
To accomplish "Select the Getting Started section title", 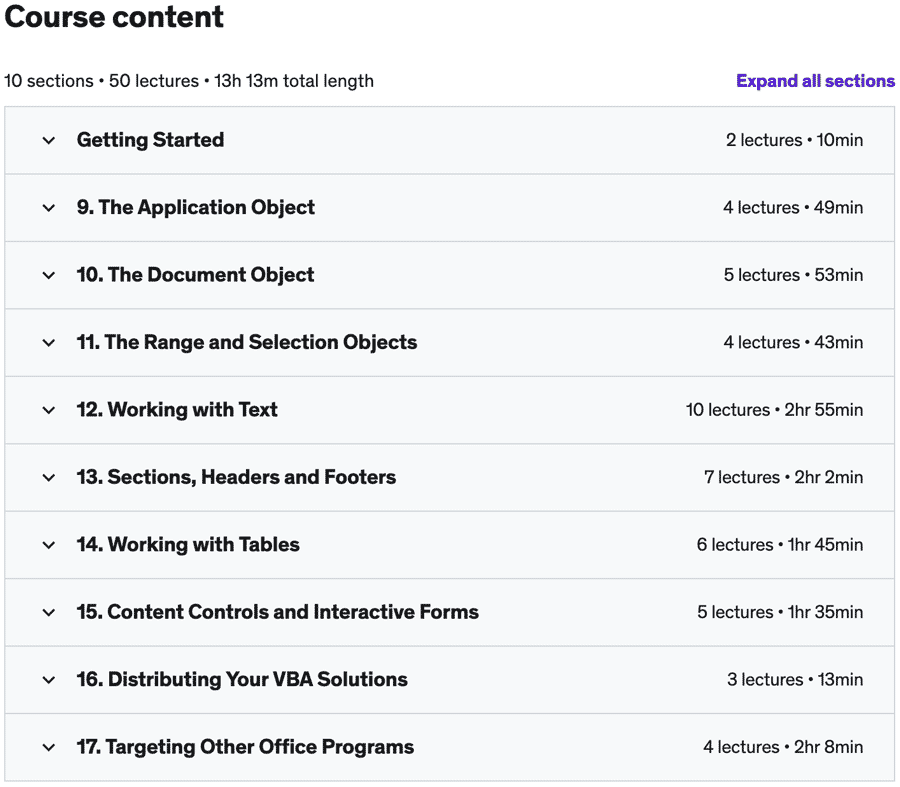I will (150, 140).
